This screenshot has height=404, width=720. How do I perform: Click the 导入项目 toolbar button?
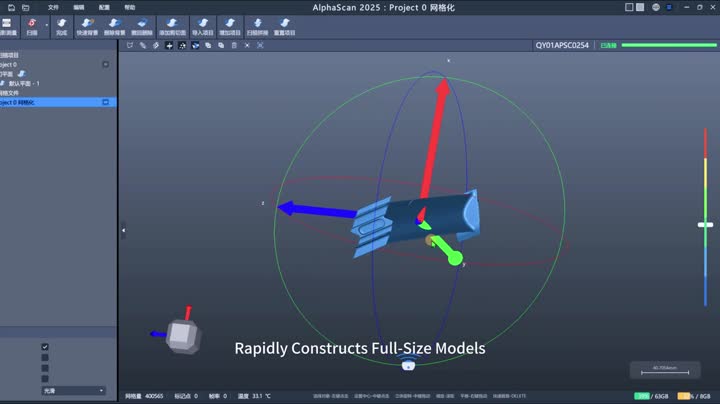point(202,27)
